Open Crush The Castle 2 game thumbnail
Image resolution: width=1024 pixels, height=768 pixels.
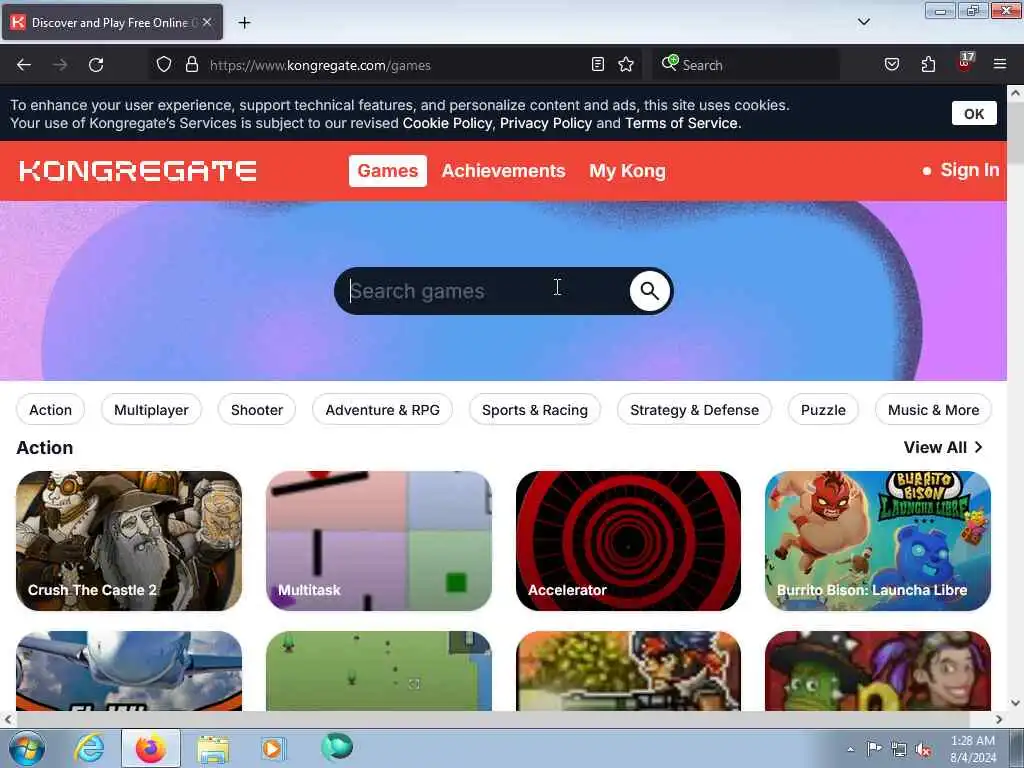click(x=129, y=541)
